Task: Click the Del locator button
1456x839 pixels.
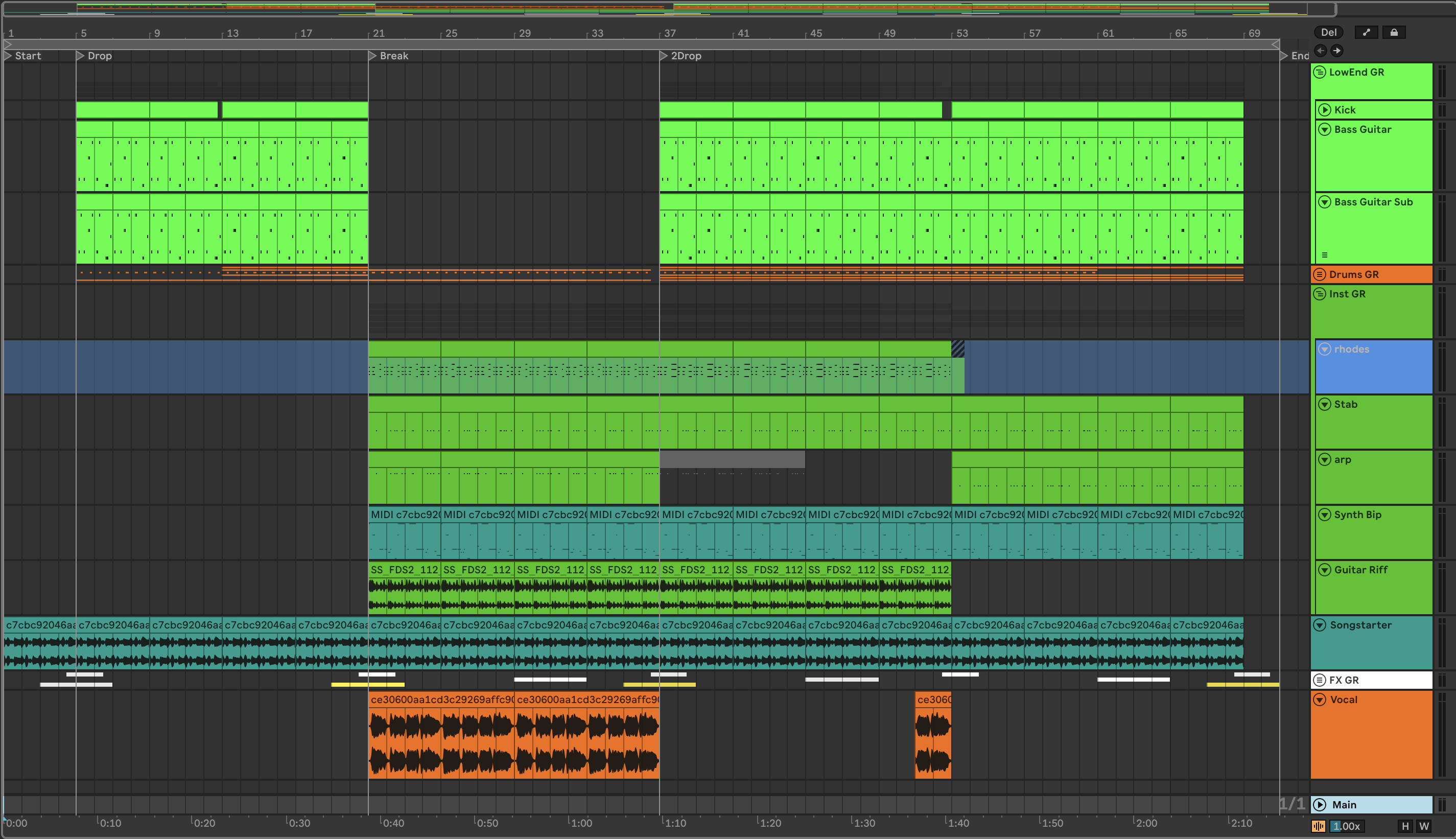Action: [1329, 32]
